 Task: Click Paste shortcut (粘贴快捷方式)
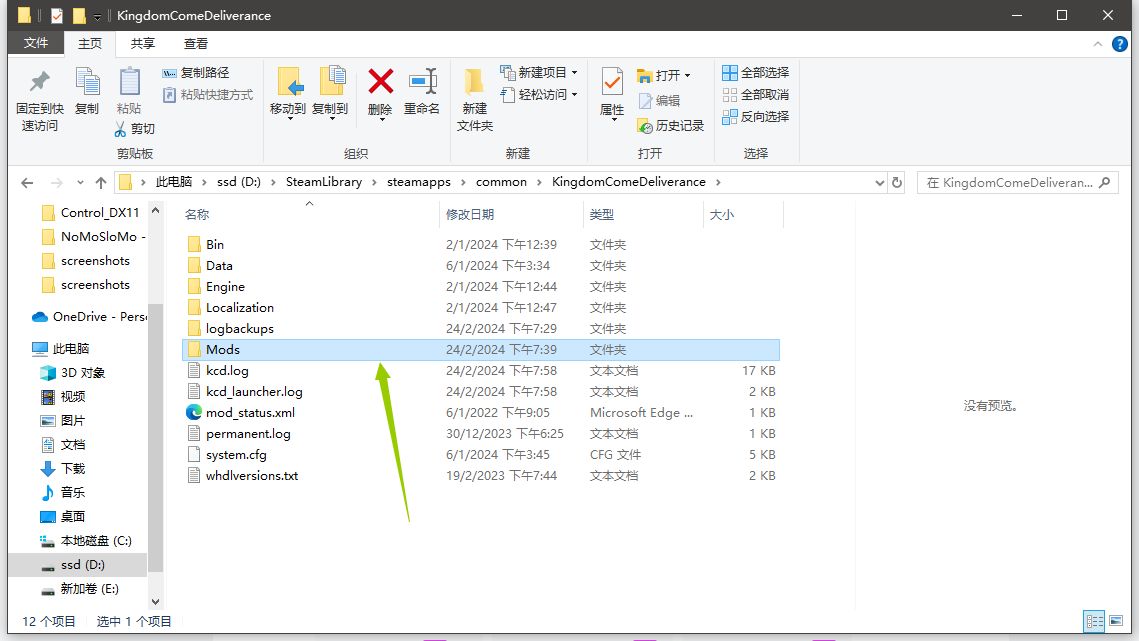point(208,94)
